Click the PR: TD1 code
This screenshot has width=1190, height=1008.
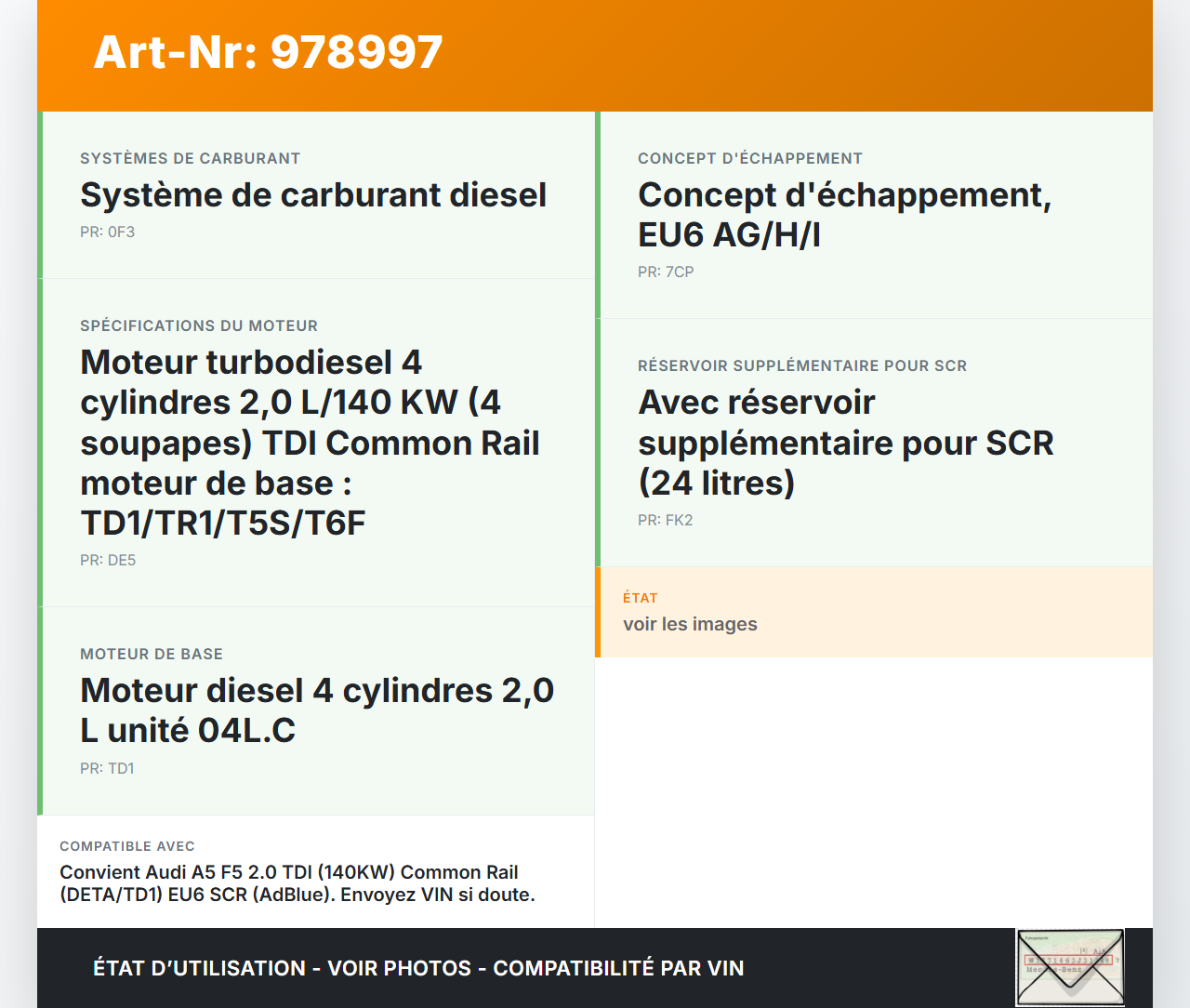pos(107,769)
